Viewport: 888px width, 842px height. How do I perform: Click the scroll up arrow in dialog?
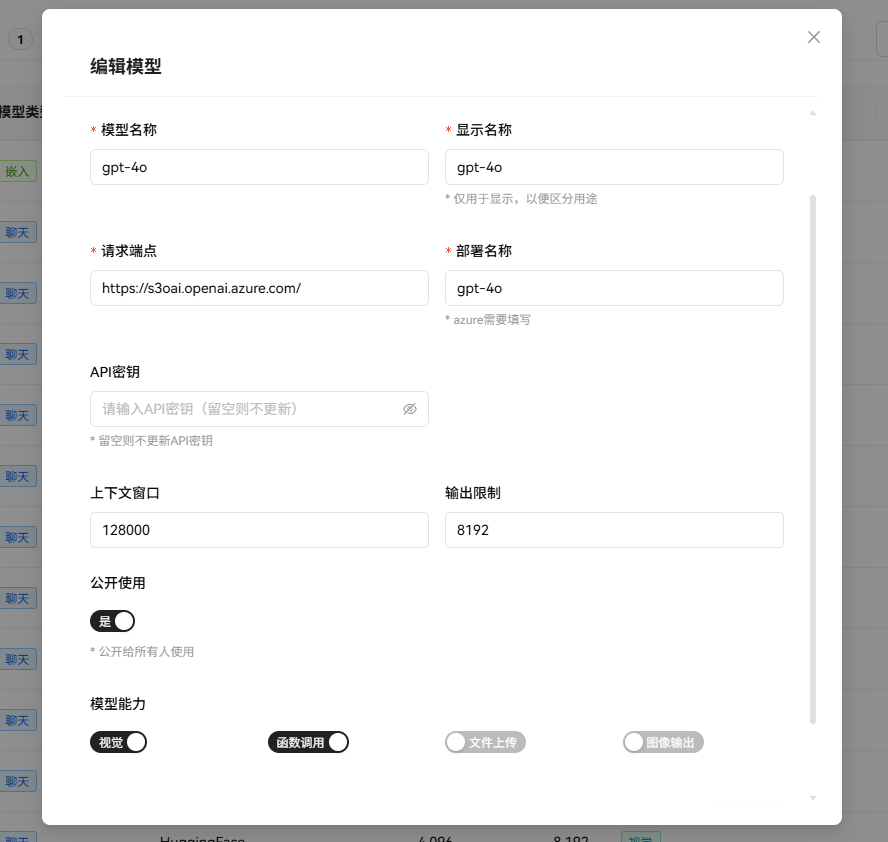click(x=812, y=113)
